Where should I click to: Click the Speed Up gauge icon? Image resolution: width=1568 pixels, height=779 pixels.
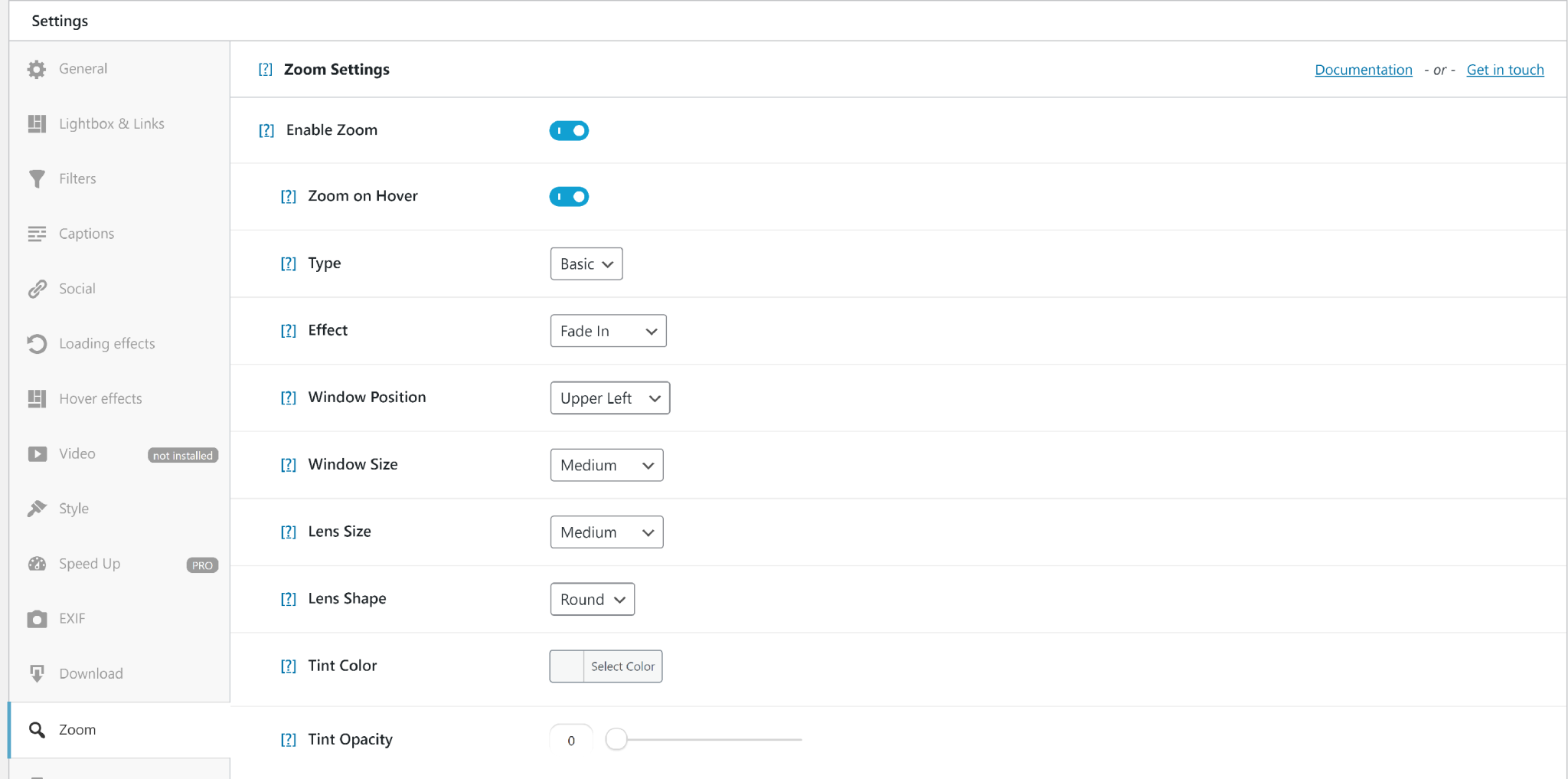(37, 564)
